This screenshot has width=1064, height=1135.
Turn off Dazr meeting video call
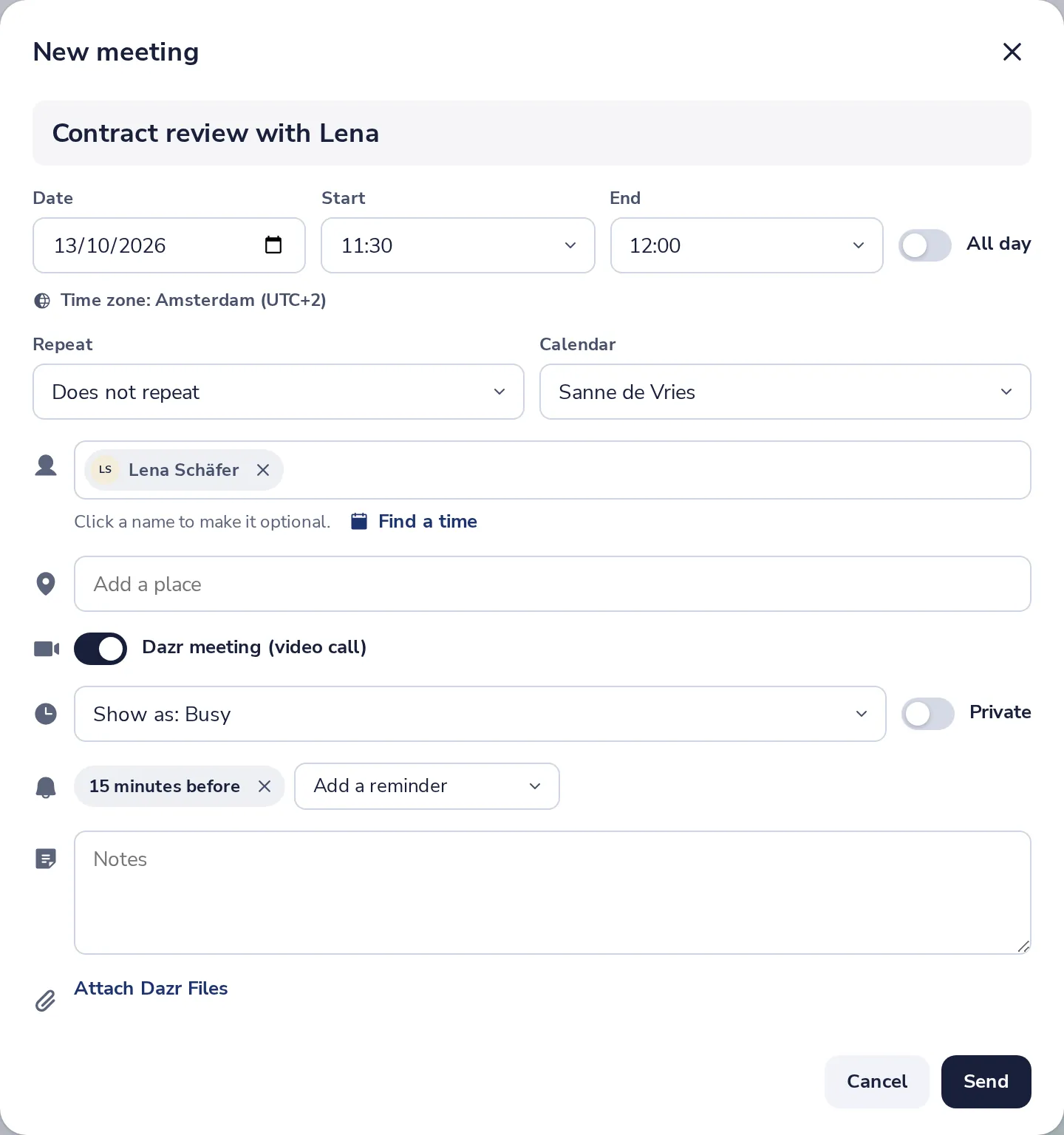100,649
